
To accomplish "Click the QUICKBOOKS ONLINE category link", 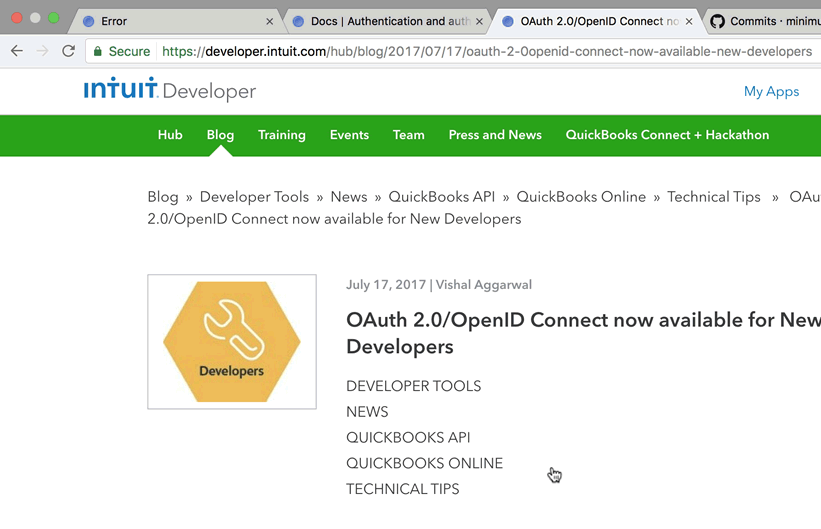I will pos(425,463).
